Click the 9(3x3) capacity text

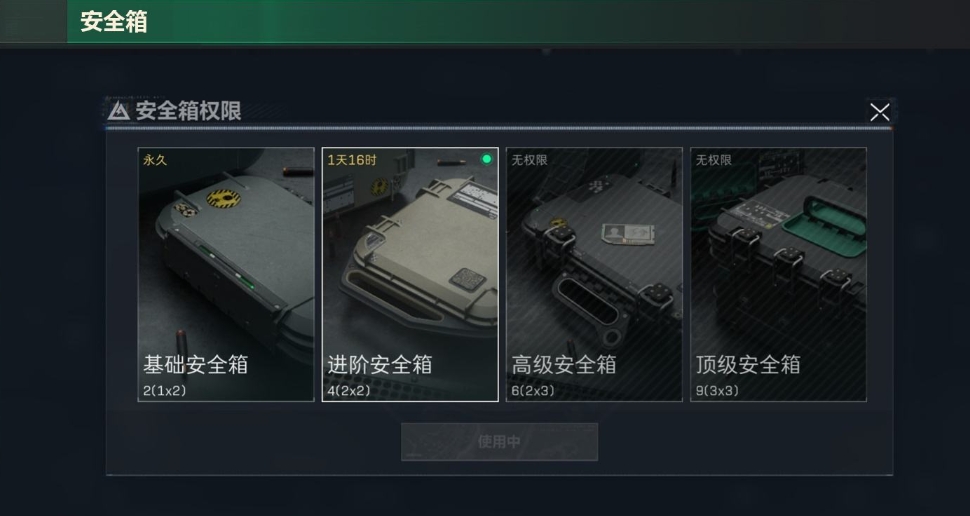coord(717,391)
